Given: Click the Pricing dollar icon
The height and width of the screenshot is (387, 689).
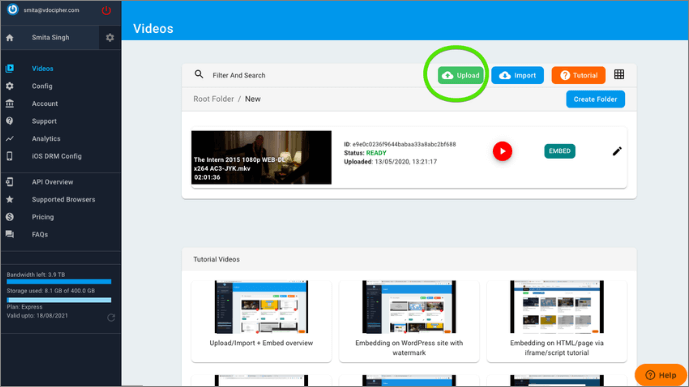Looking at the screenshot, I should pos(10,217).
